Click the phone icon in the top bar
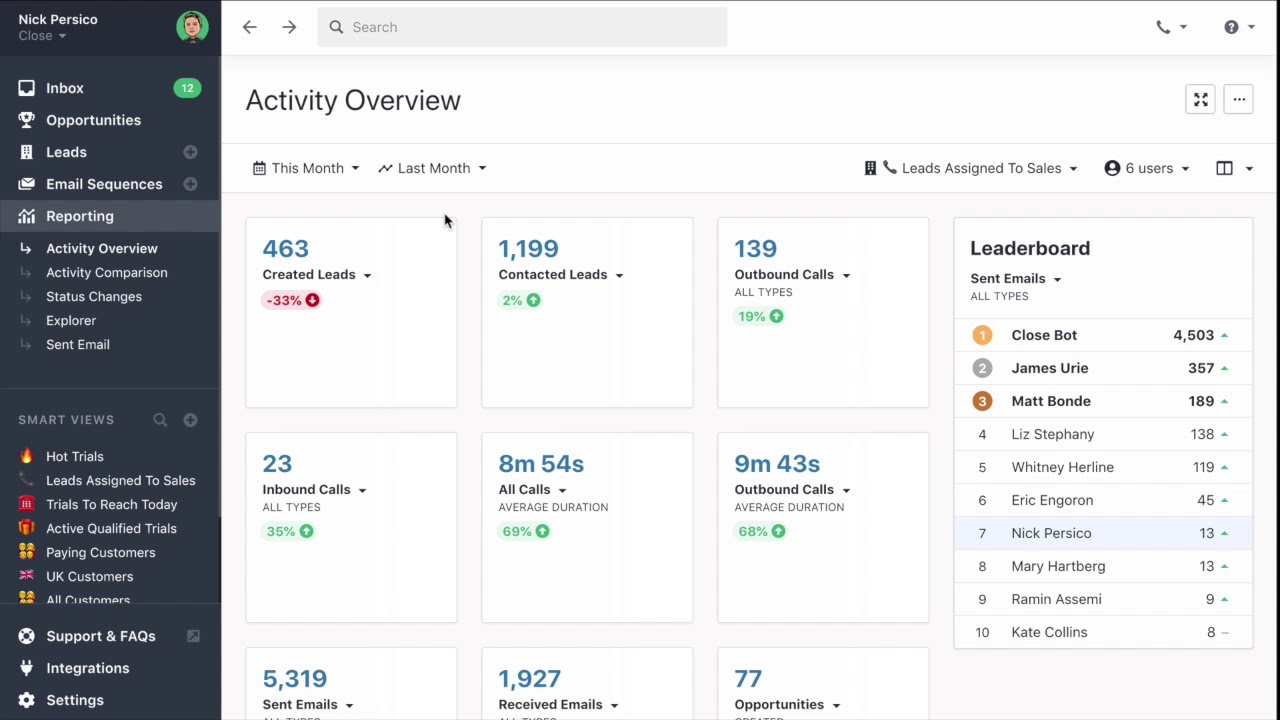 point(1164,27)
